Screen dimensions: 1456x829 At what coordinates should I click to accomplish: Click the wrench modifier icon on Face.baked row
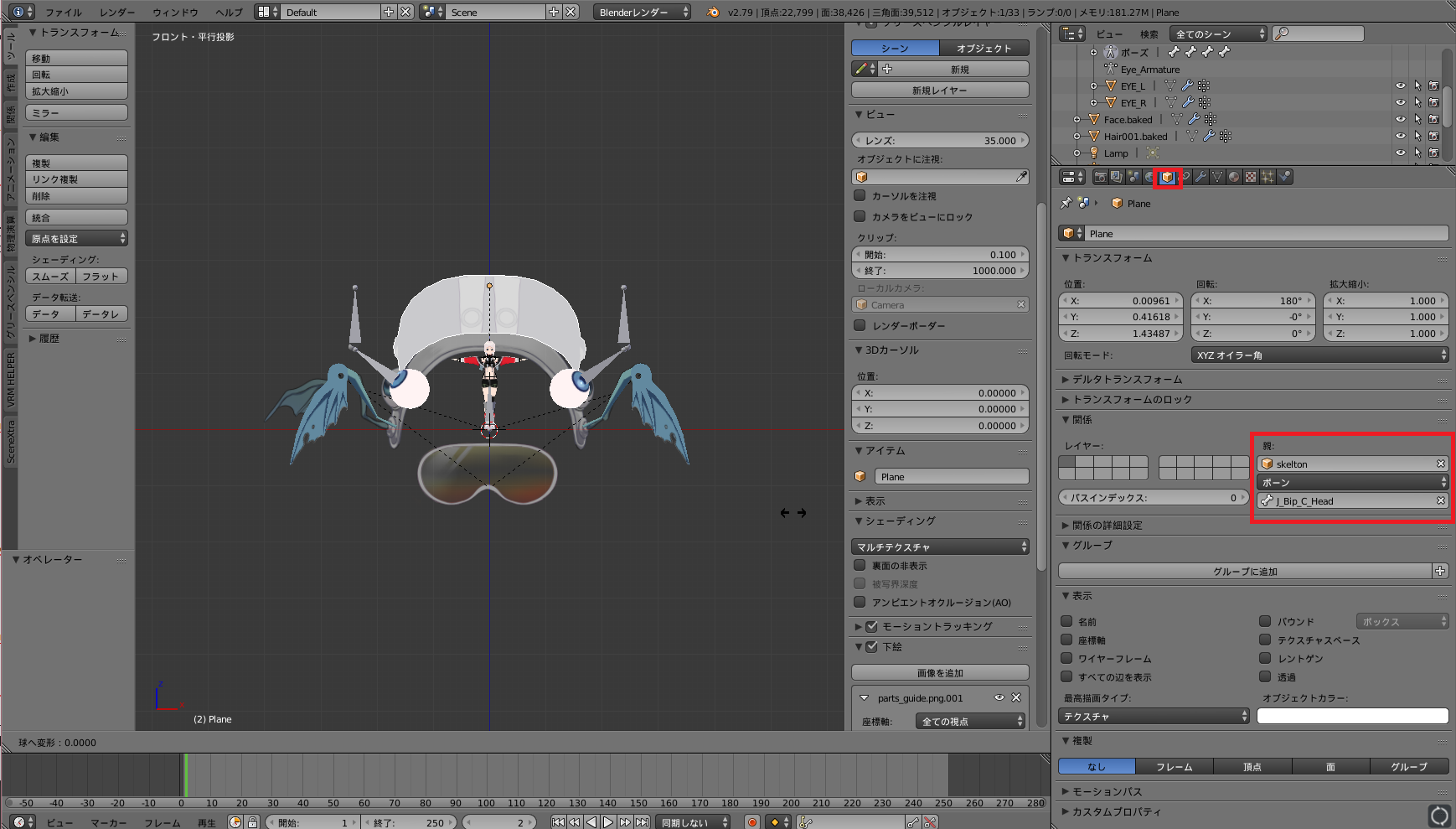point(1194,119)
